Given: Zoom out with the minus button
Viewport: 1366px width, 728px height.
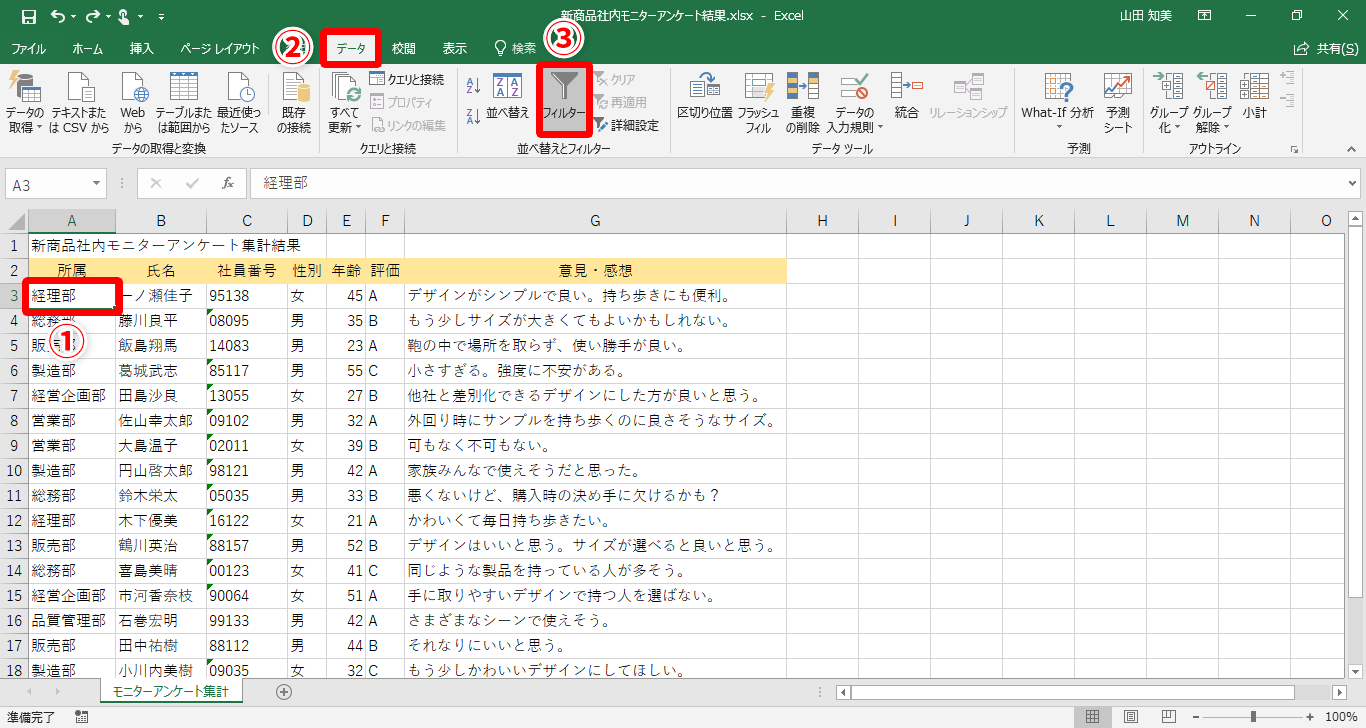Looking at the screenshot, I should (x=1196, y=717).
